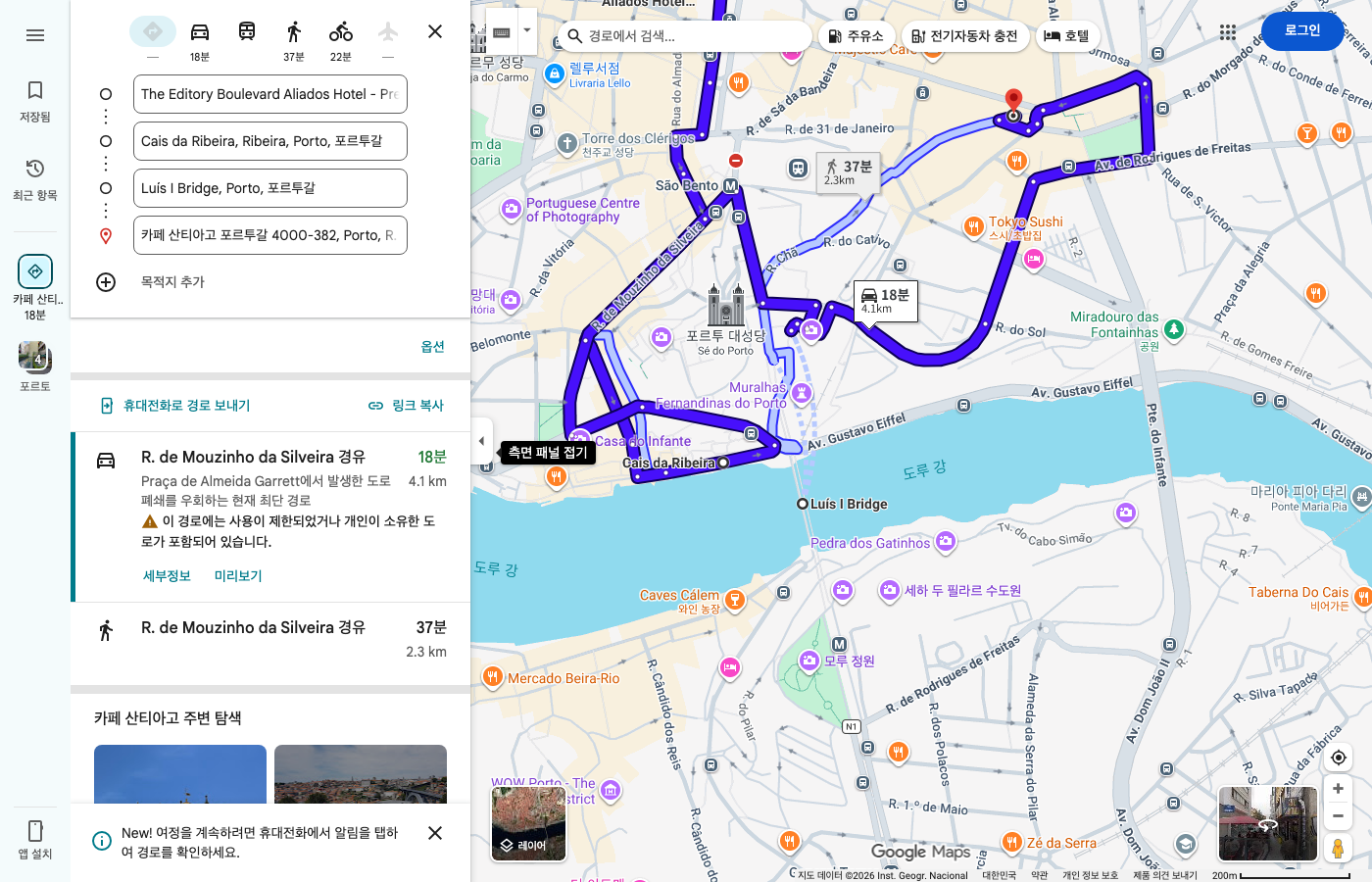
Task: Open Street View thumbnail preview
Action: (1268, 824)
